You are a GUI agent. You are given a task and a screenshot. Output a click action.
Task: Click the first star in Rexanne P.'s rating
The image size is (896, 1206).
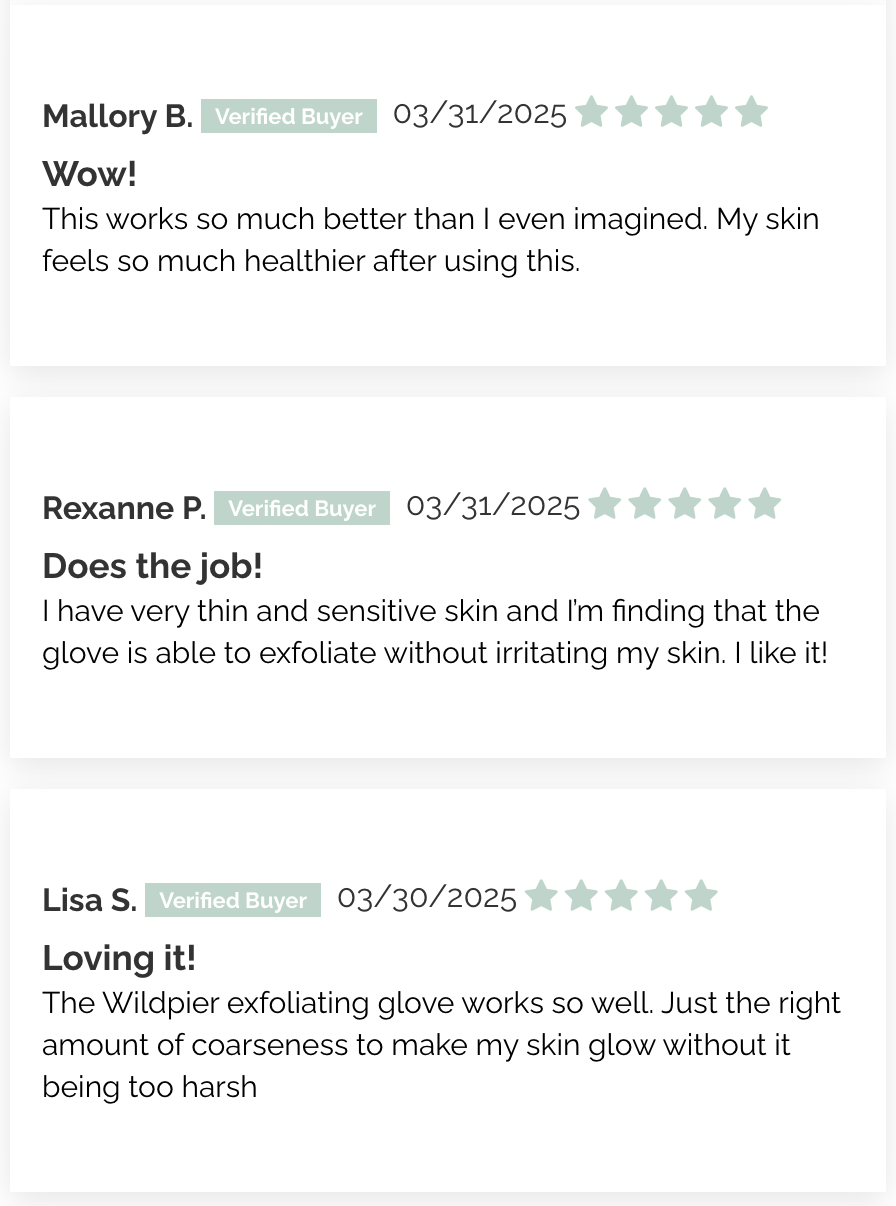tap(604, 504)
